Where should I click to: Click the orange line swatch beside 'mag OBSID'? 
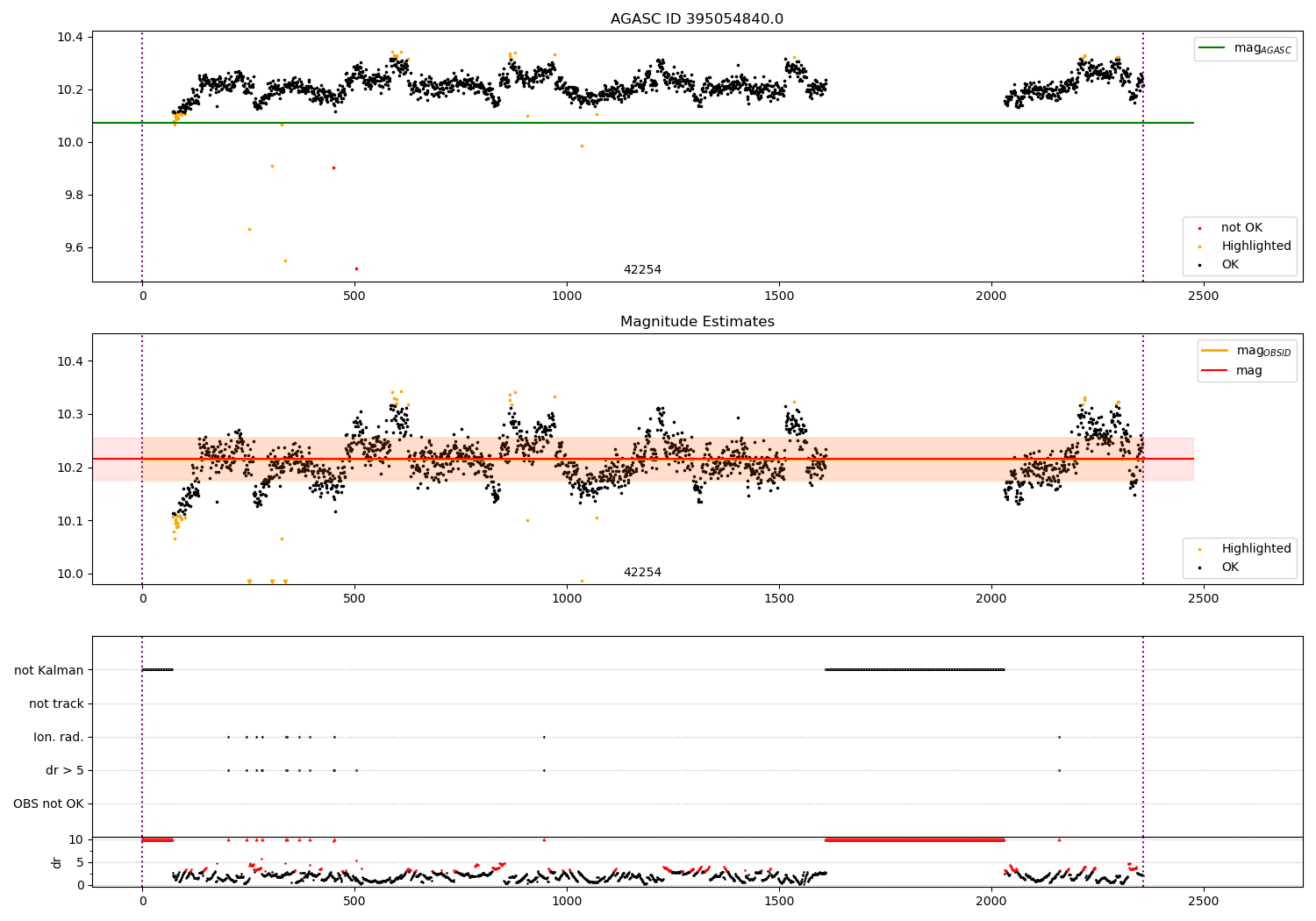1214,351
